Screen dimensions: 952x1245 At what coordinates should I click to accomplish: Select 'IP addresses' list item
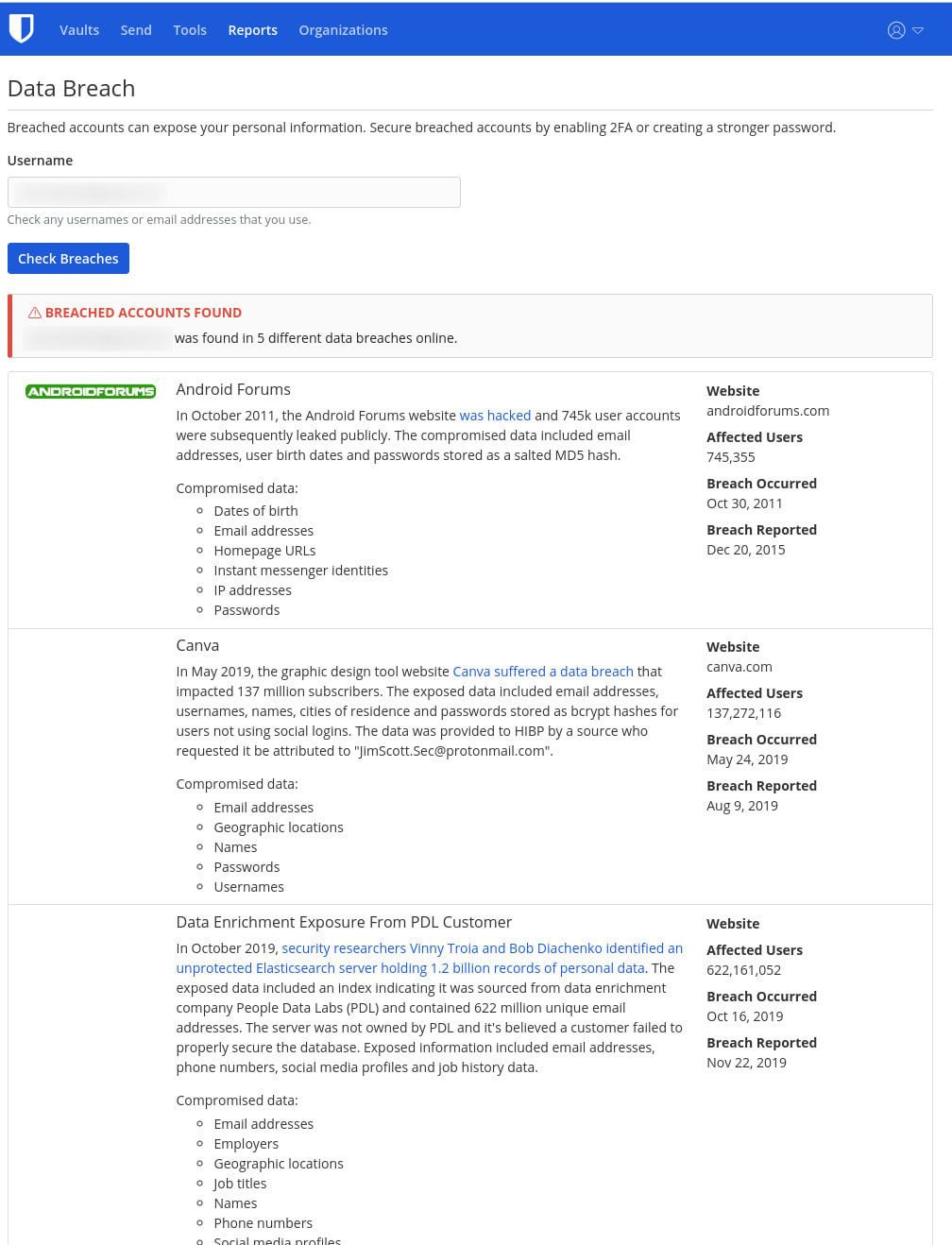click(x=253, y=590)
